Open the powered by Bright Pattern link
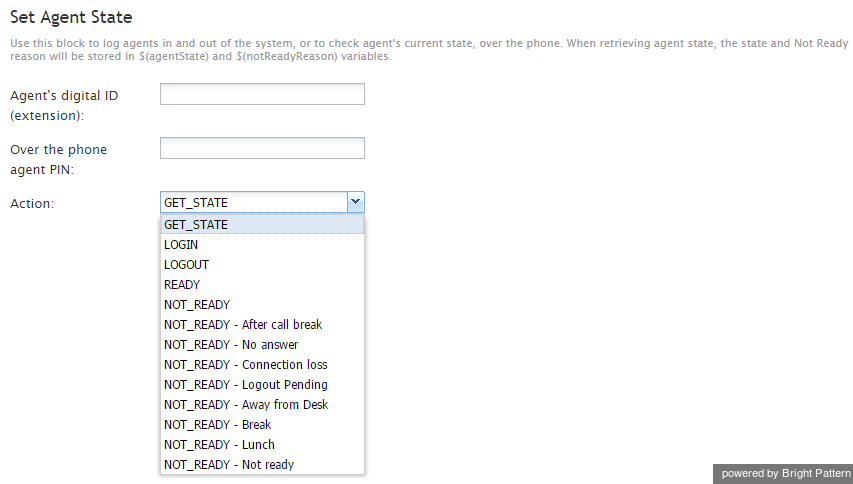The image size is (853, 484). [x=785, y=474]
